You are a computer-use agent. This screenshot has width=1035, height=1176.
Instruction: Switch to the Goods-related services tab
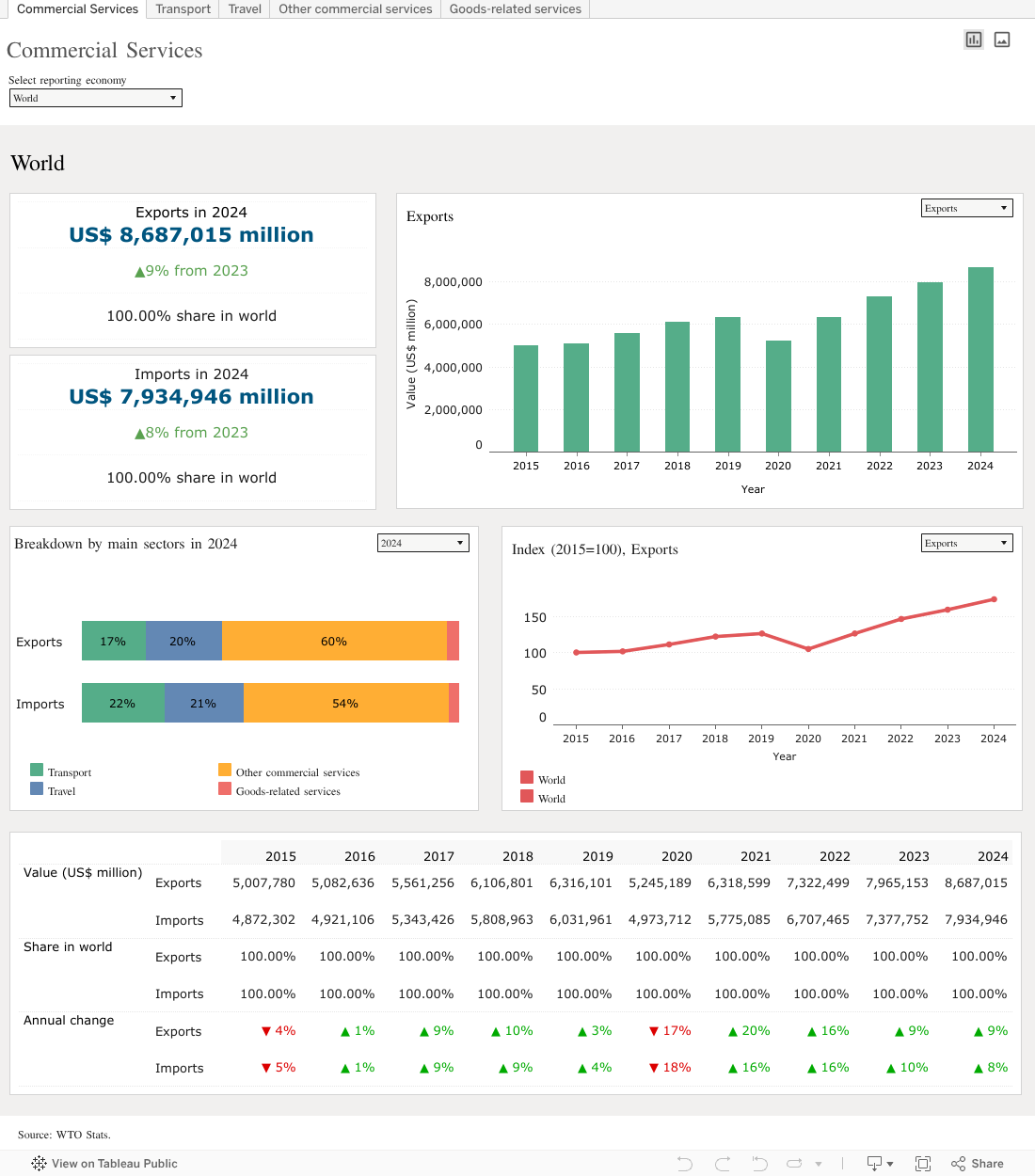(515, 9)
